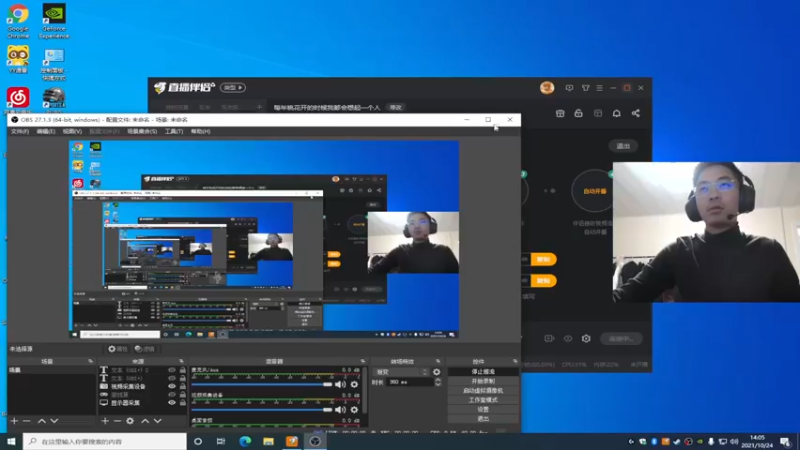The width and height of the screenshot is (800, 450).
Task: Enable 工作室模式 in OBS controls
Action: point(483,400)
